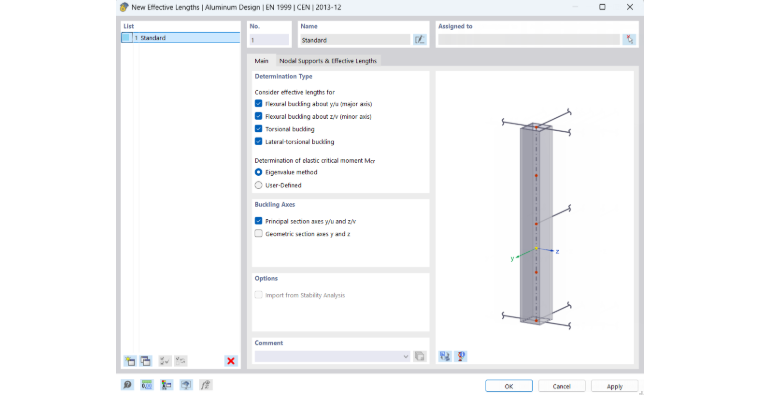Click the select all checkmarks icon under List
The height and width of the screenshot is (395, 760).
pos(165,361)
